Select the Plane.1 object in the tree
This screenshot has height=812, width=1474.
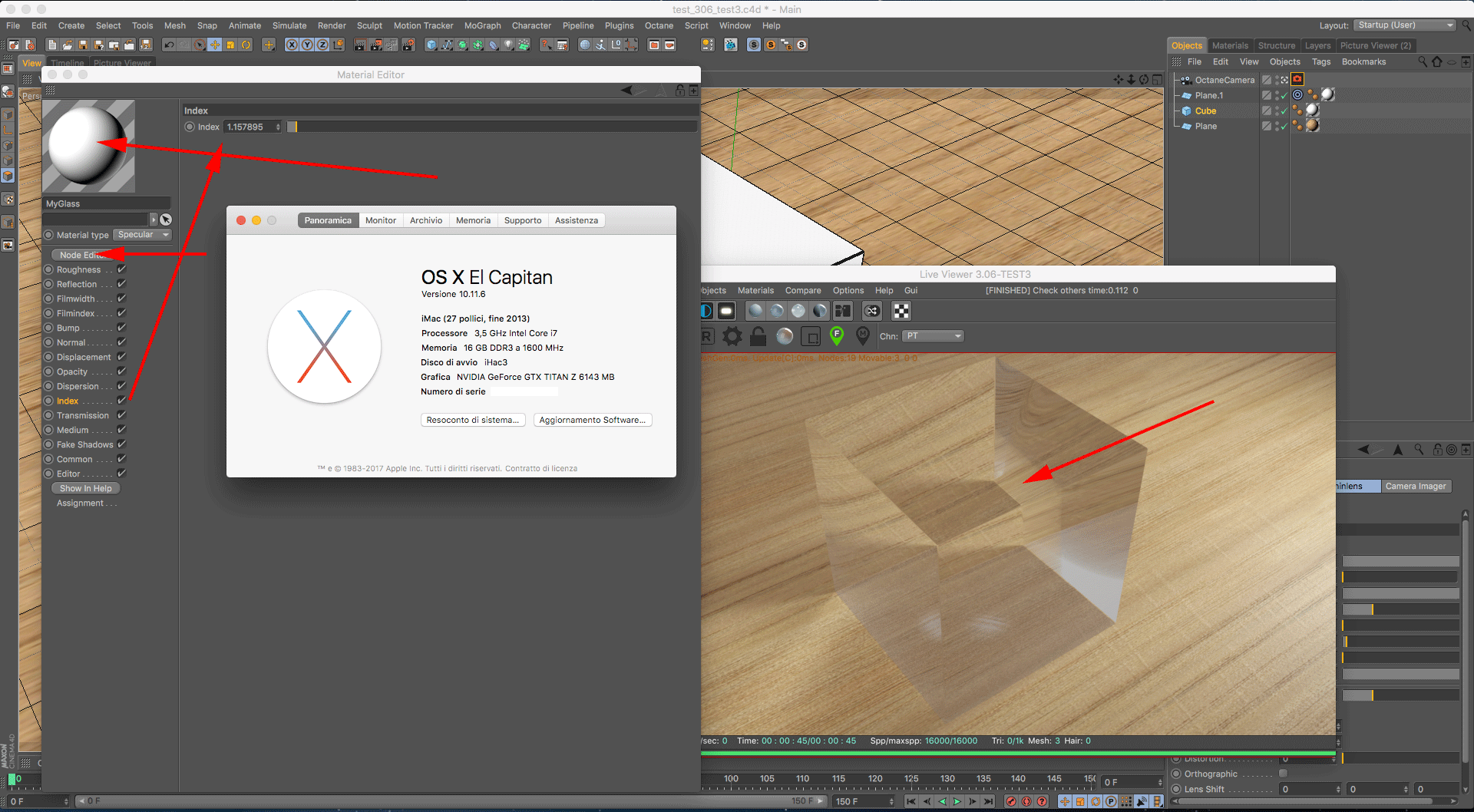[1208, 95]
